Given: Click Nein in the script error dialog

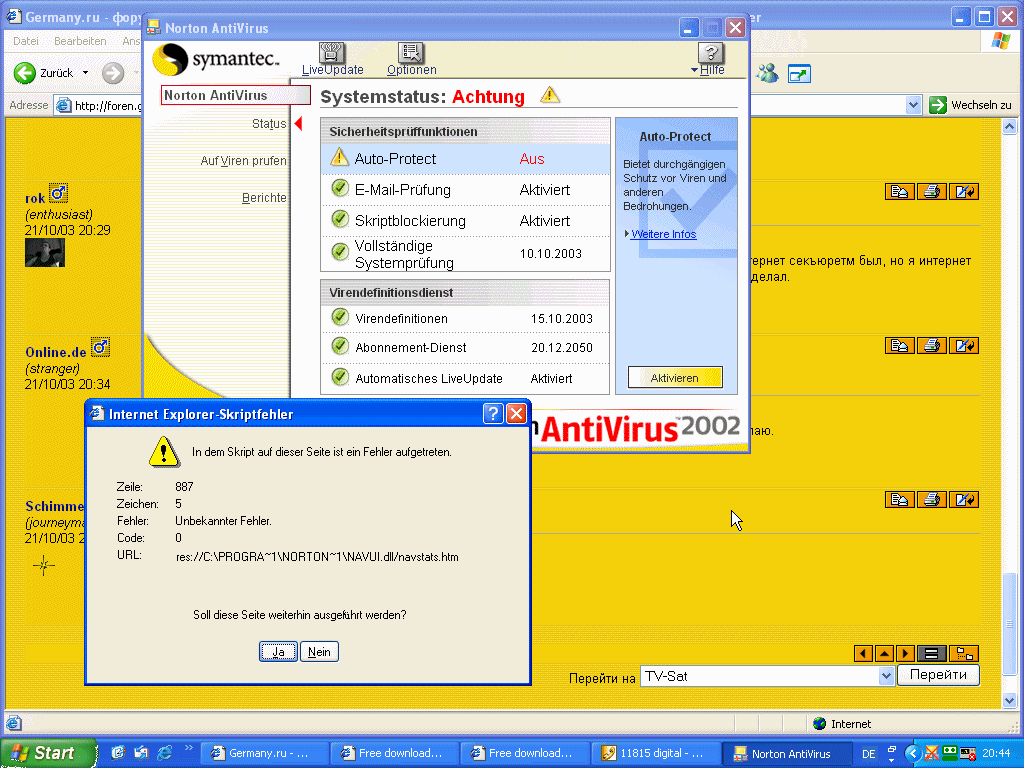Looking at the screenshot, I should click(x=319, y=652).
